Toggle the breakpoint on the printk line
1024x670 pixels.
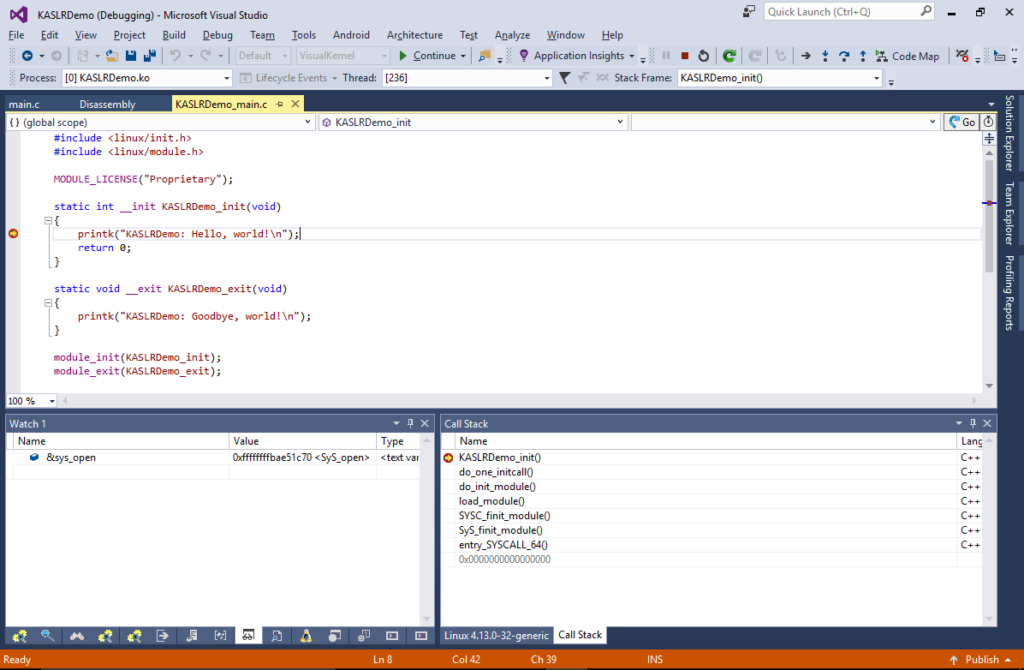click(x=13, y=233)
